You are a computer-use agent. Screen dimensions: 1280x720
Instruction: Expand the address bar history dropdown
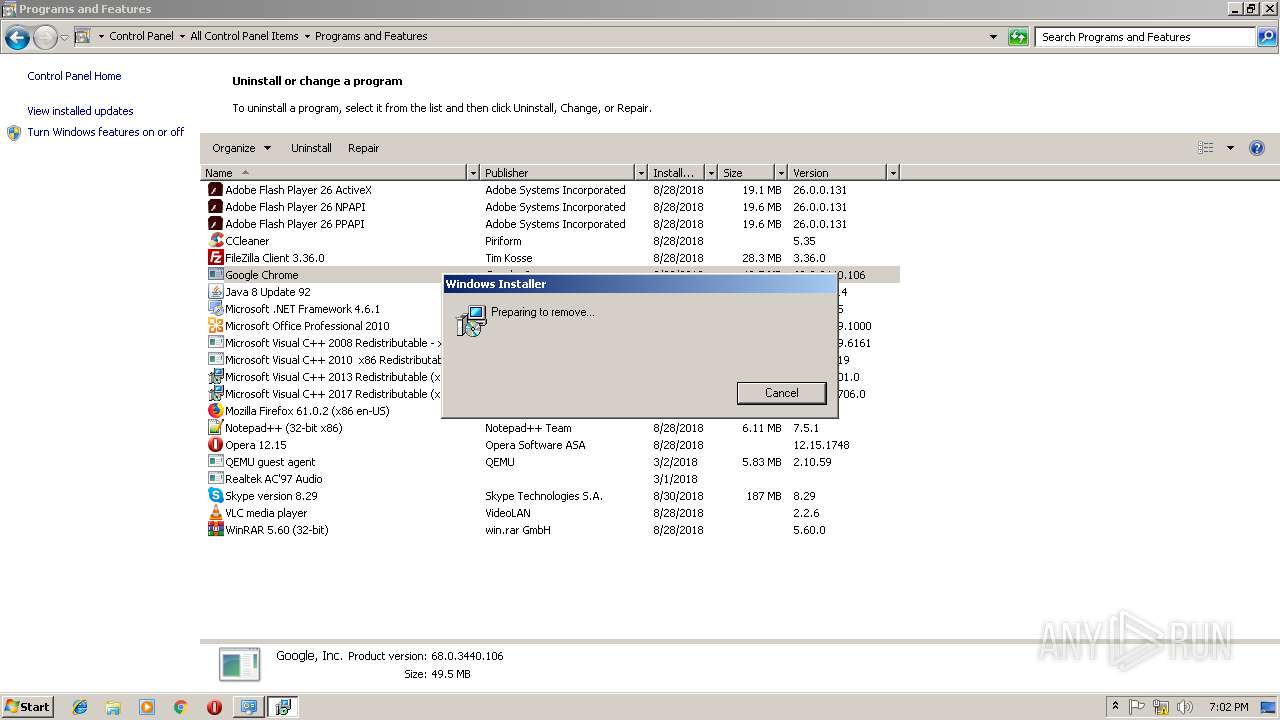coord(993,37)
